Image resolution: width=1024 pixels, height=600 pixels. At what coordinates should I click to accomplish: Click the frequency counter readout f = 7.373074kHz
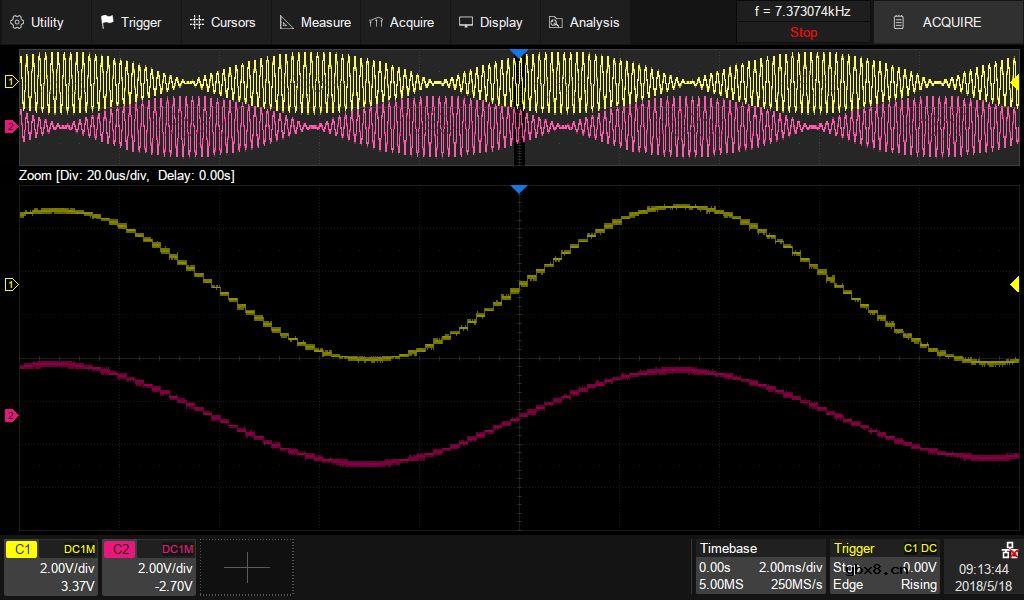click(803, 12)
